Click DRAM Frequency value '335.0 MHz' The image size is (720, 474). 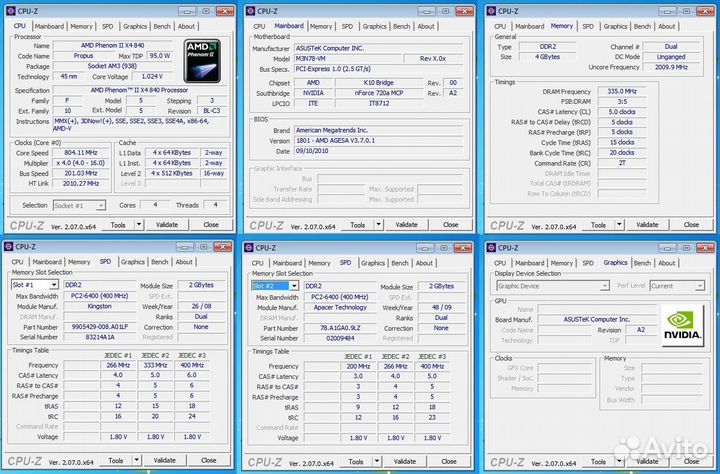(622, 91)
